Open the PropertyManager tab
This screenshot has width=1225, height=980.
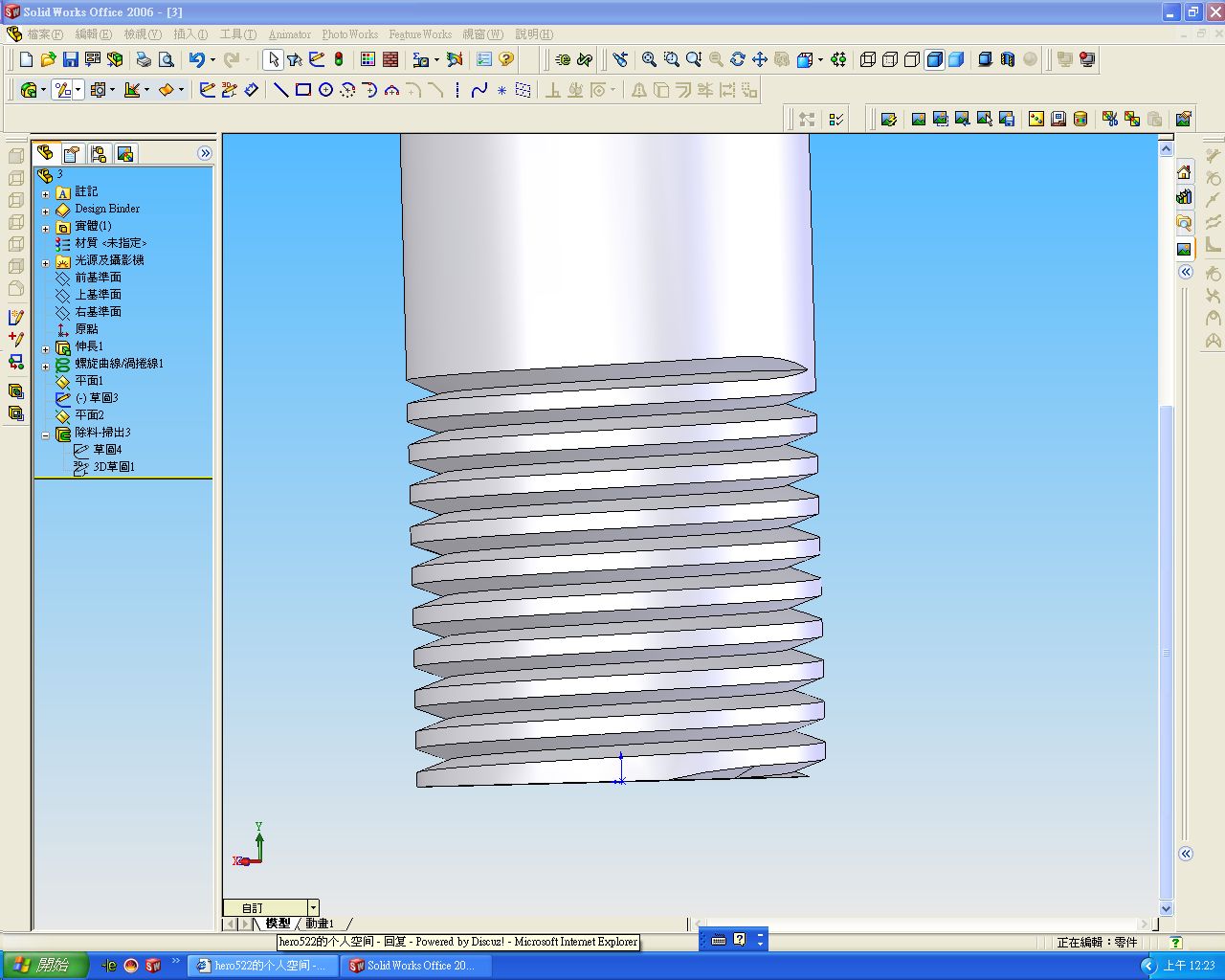pos(72,153)
